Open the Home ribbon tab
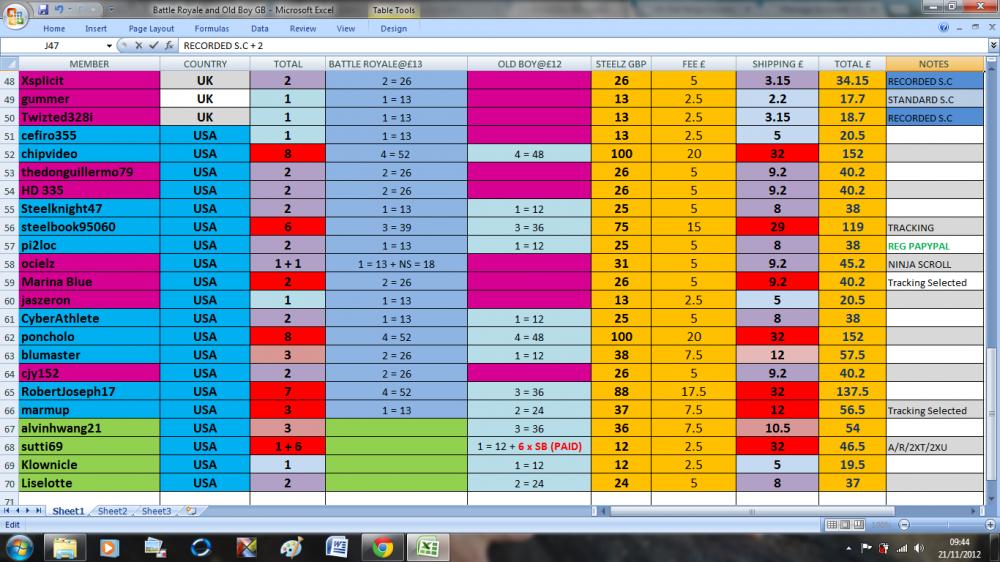 pos(54,29)
